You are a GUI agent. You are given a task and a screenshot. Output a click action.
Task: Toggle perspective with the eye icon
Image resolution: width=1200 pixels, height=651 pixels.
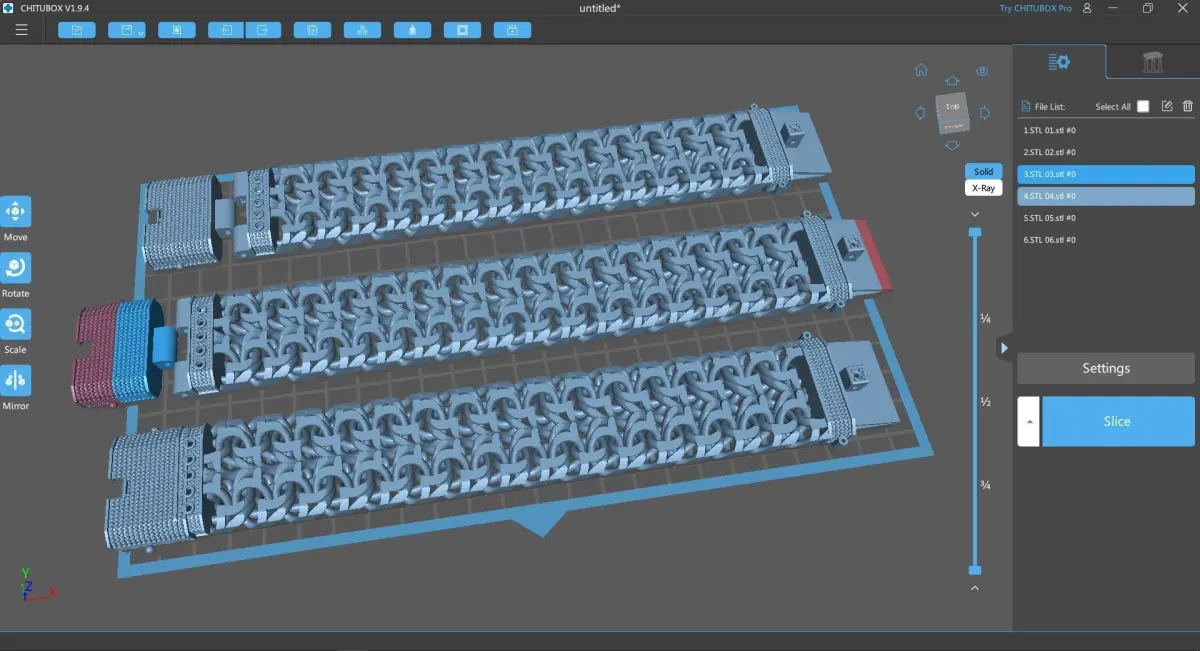[982, 71]
